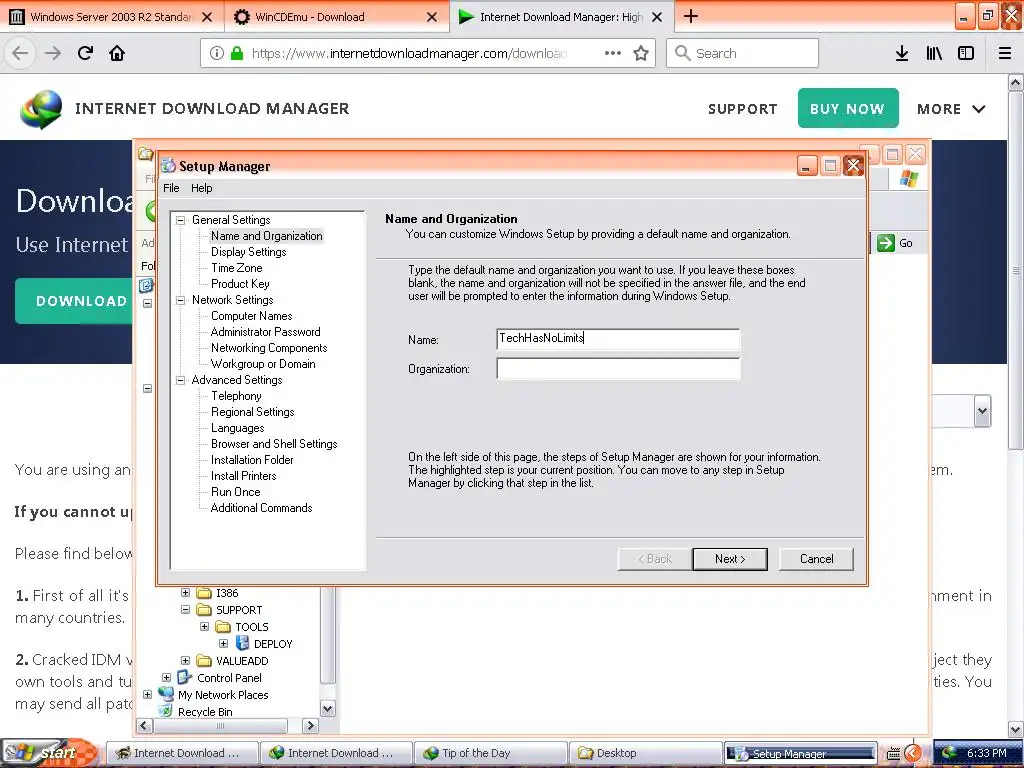This screenshot has height=768, width=1024.
Task: Close the WinCDEmu - Download tab
Action: pos(432,17)
